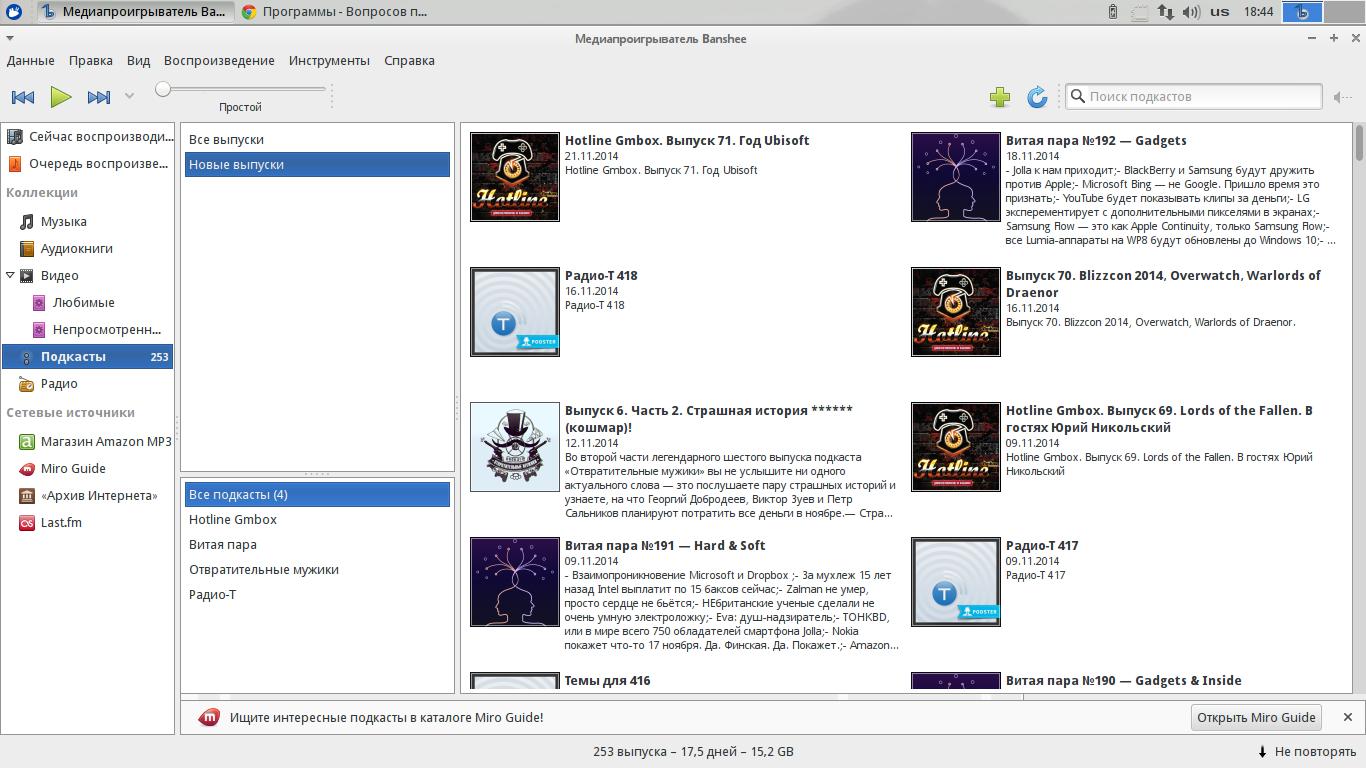The height and width of the screenshot is (768, 1366).
Task: Open the Непросмотренные video playlist
Action: (88, 330)
